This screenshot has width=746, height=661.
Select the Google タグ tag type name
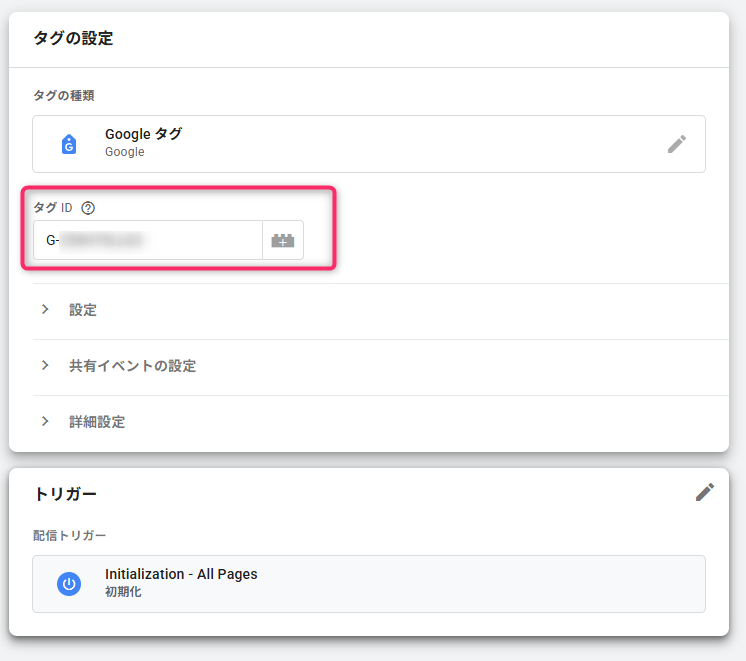tap(143, 134)
